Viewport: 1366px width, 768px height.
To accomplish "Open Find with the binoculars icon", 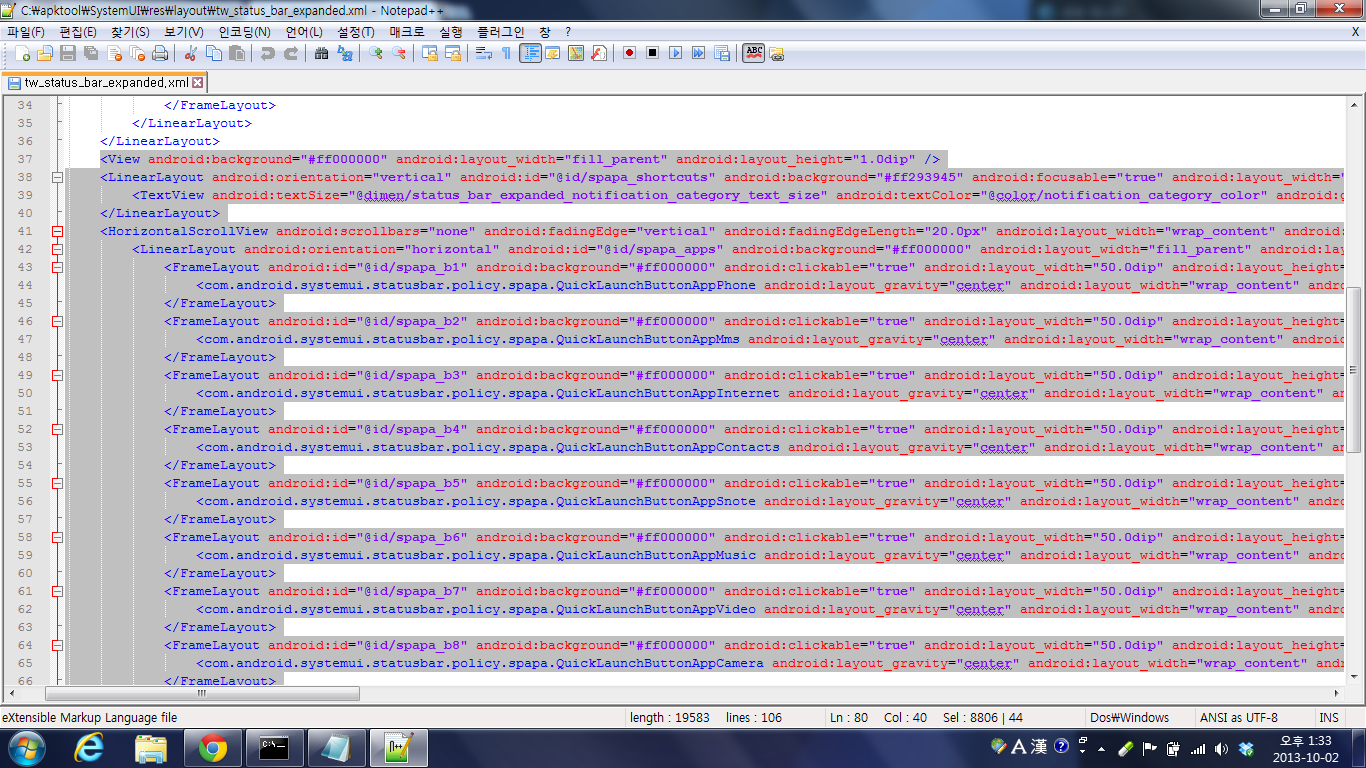I will coord(321,53).
